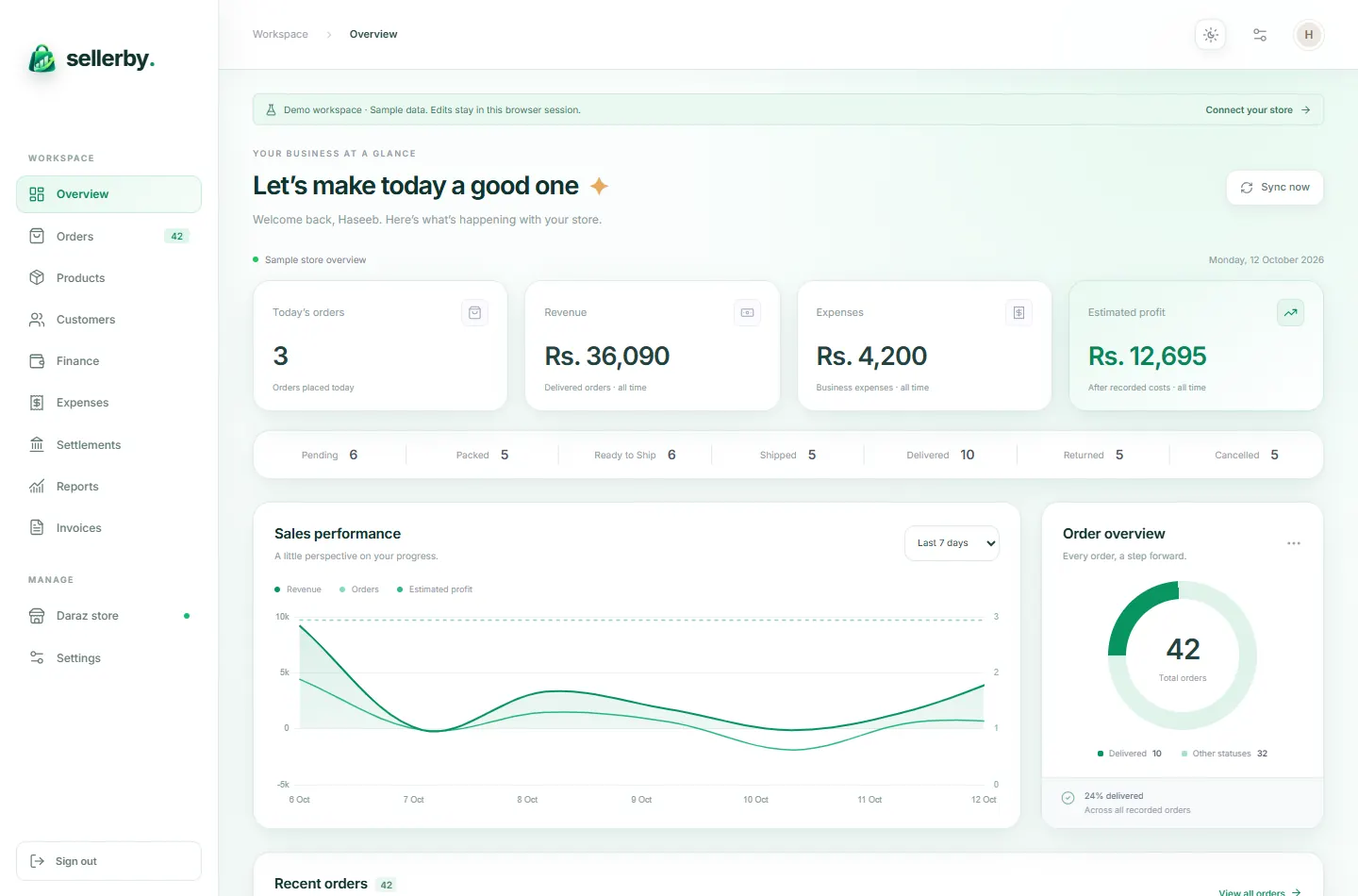
Task: Click the demo workspace flask icon
Action: click(x=271, y=110)
